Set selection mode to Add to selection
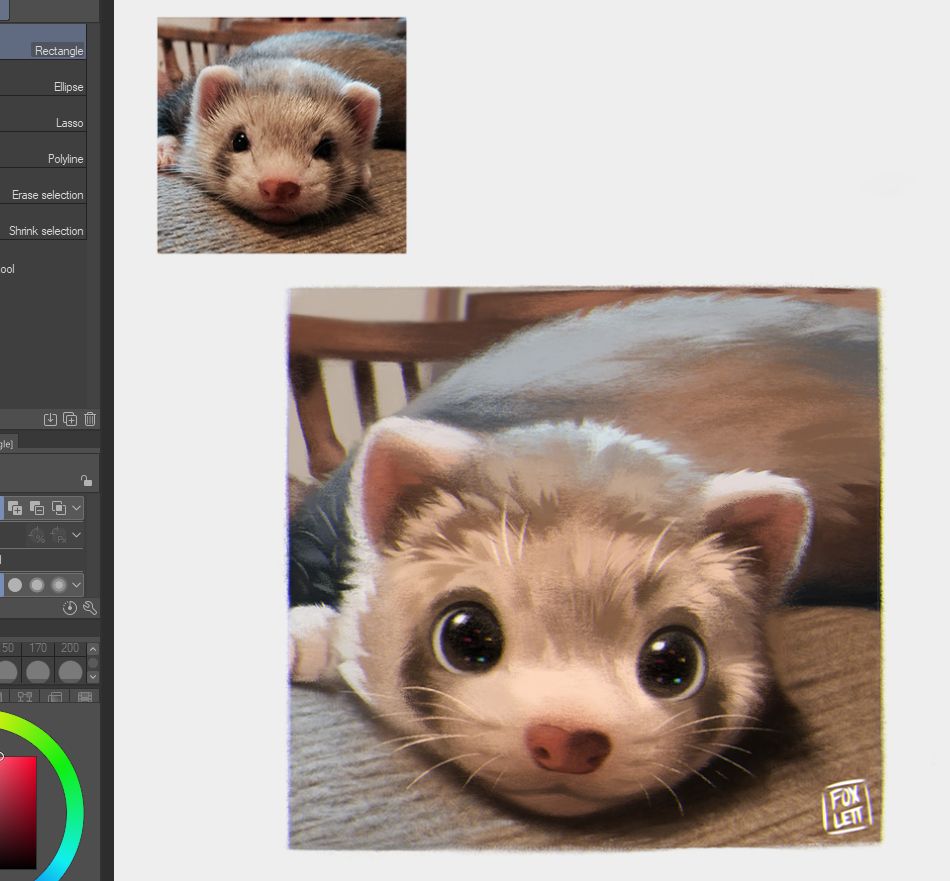Screen dimensions: 950x881 pyautogui.click(x=15, y=508)
